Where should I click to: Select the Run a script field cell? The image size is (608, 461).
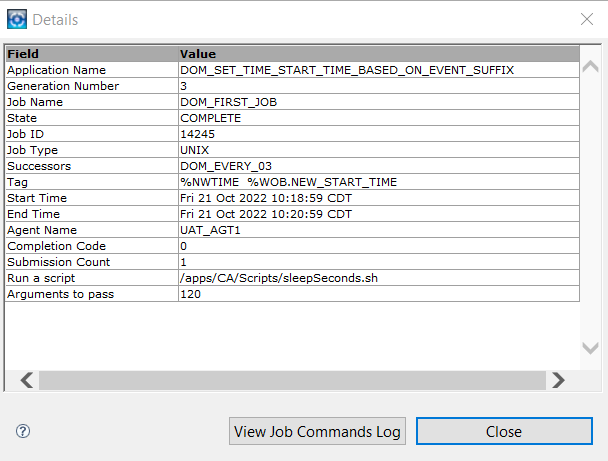coord(92,278)
